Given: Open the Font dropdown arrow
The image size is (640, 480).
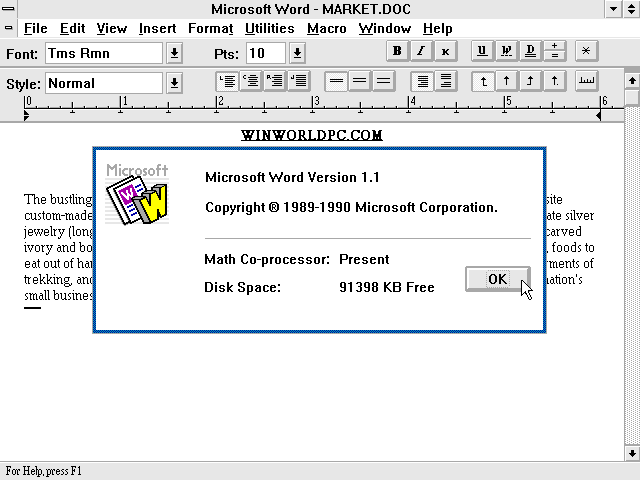Looking at the screenshot, I should pos(174,53).
